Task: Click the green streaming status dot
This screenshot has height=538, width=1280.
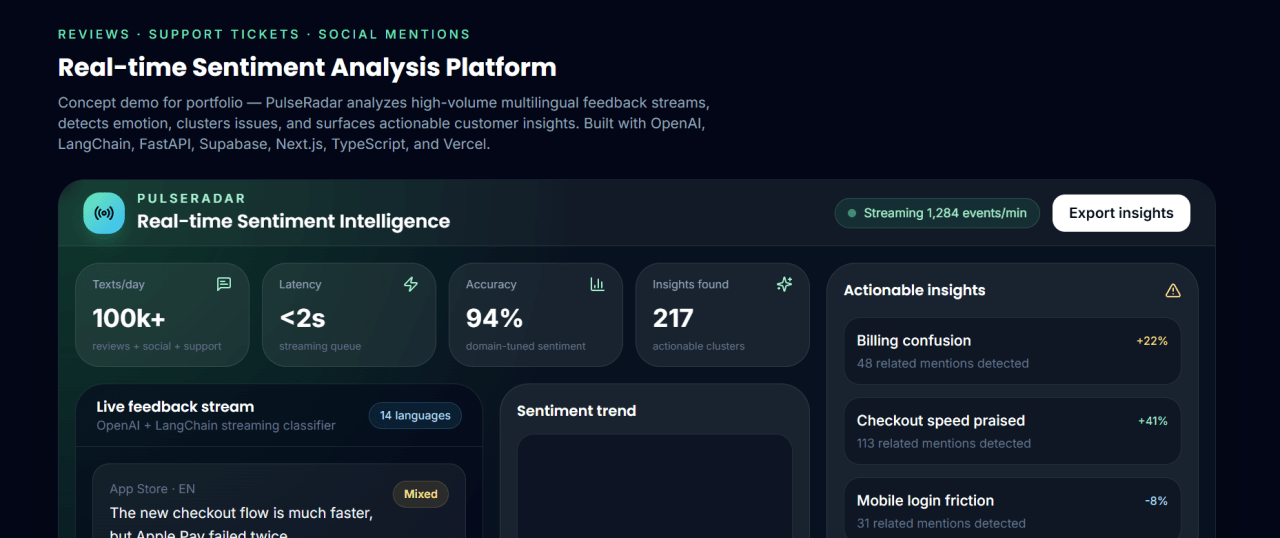Action: [x=852, y=213]
